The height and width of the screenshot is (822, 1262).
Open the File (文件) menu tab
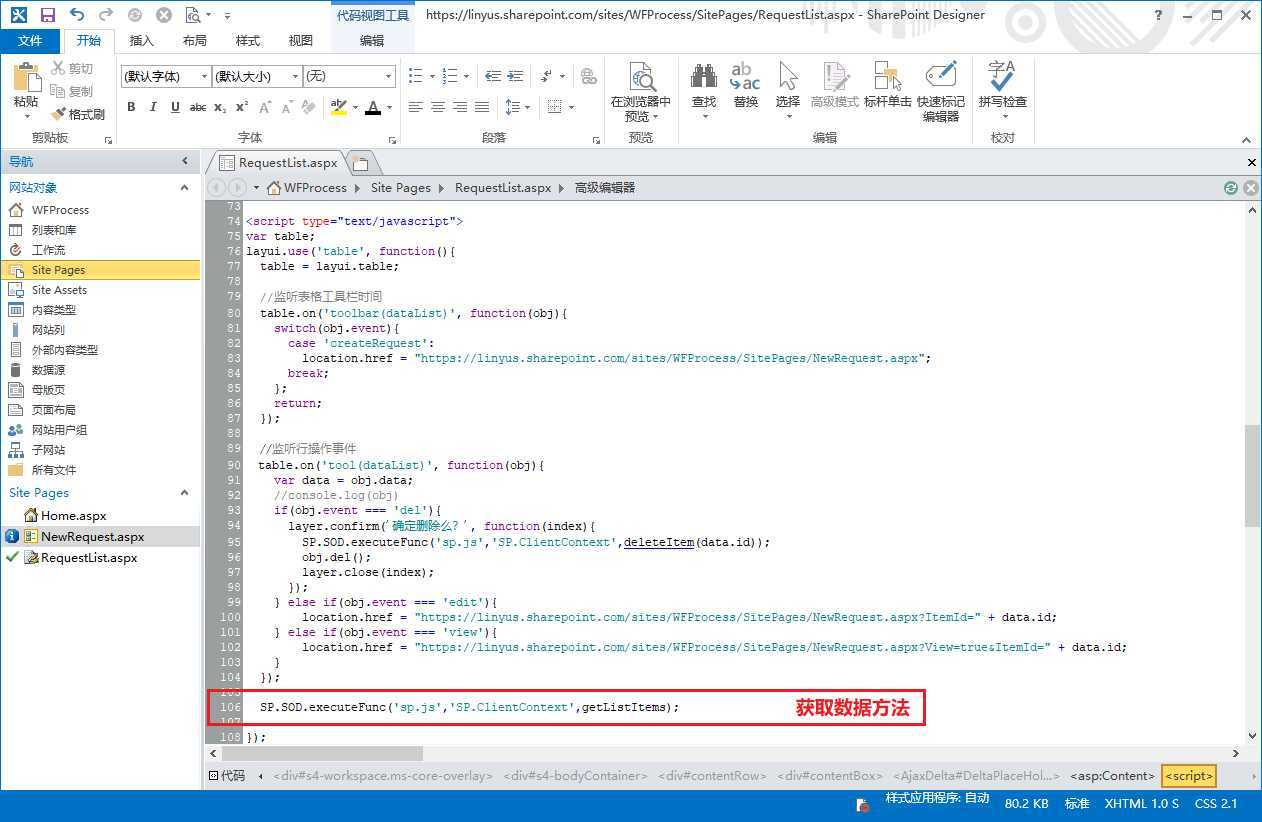(x=30, y=41)
